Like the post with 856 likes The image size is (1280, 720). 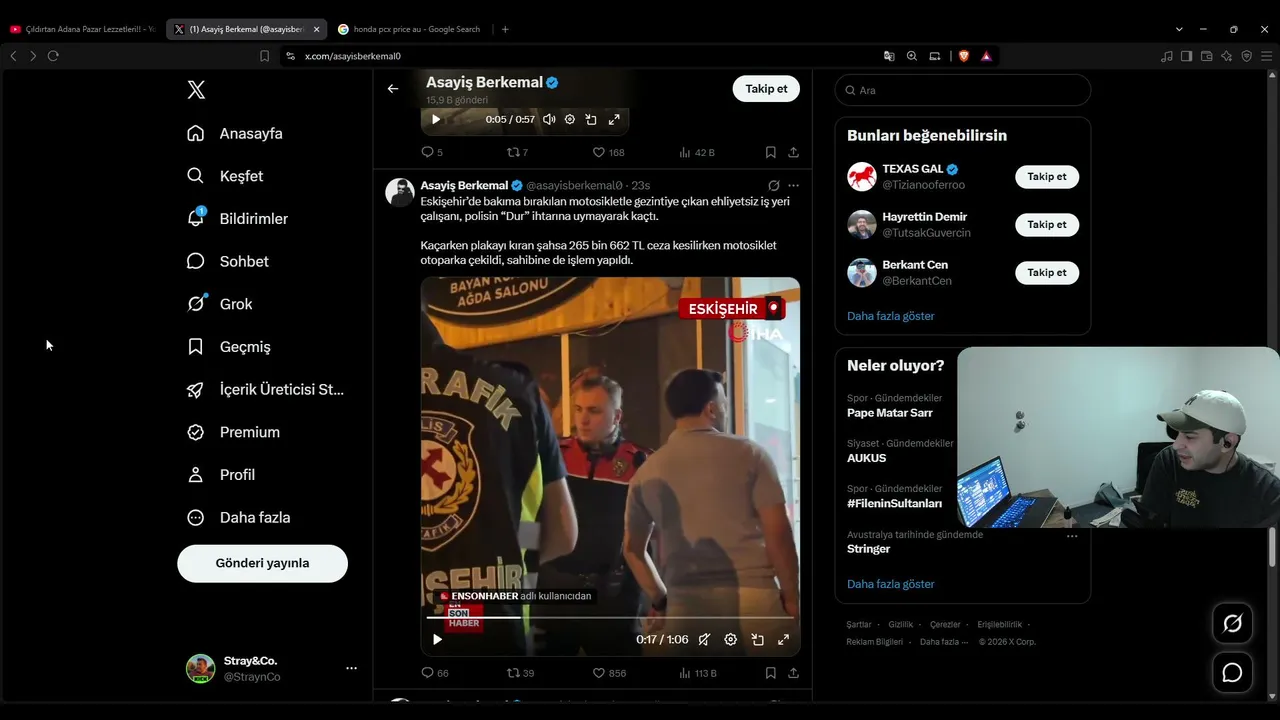coord(609,673)
